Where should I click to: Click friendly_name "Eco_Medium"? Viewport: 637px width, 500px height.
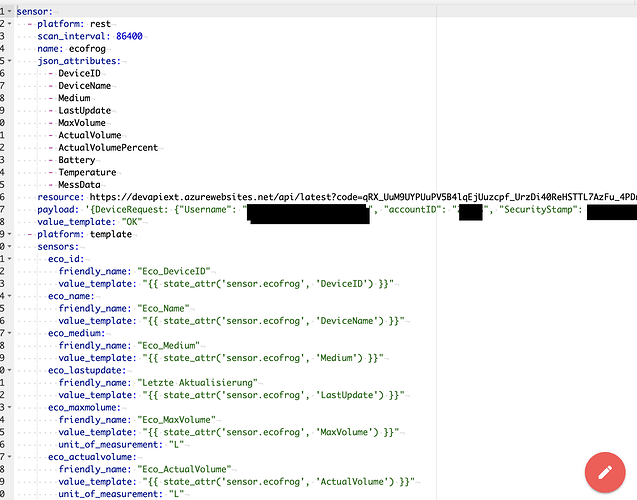129,346
